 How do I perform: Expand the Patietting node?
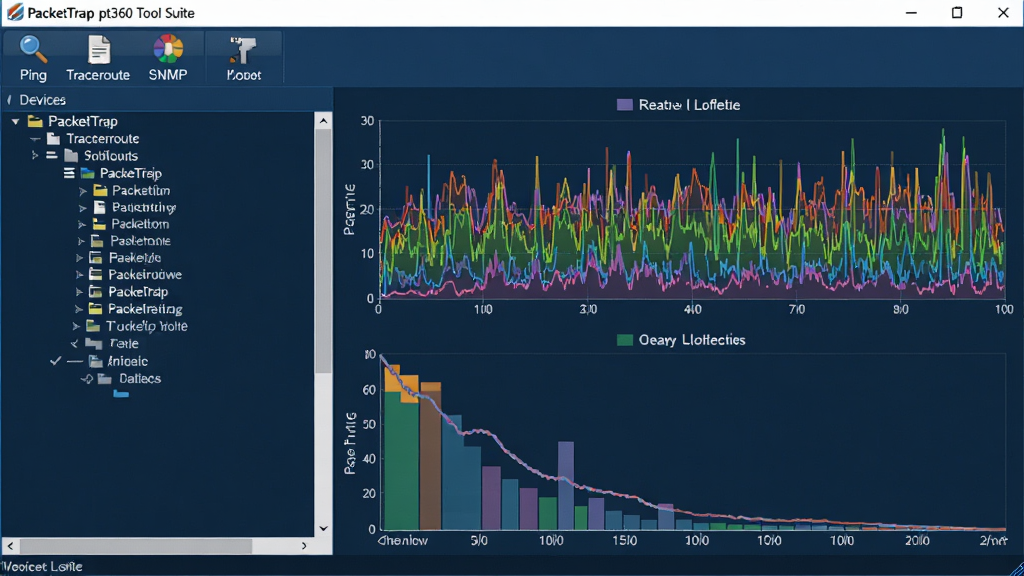[83, 208]
